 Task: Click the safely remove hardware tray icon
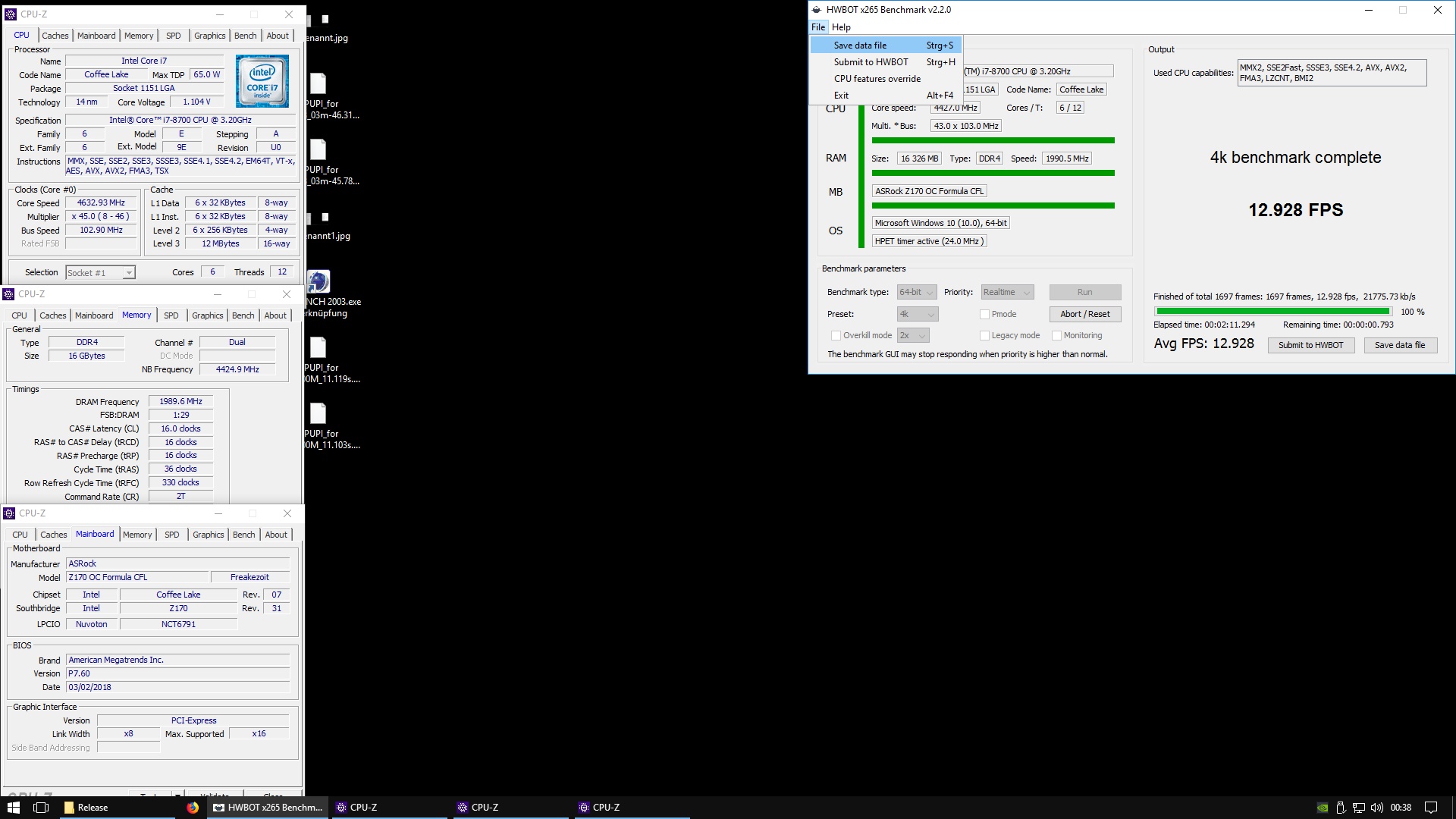(x=1340, y=808)
